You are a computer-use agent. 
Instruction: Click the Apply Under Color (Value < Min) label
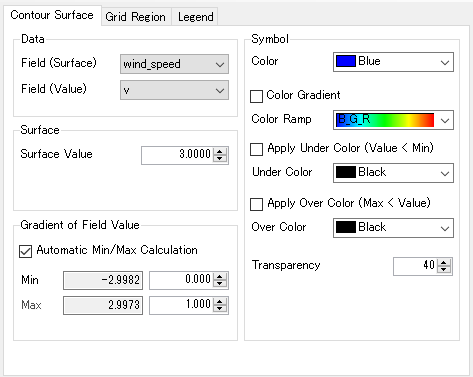(350, 148)
